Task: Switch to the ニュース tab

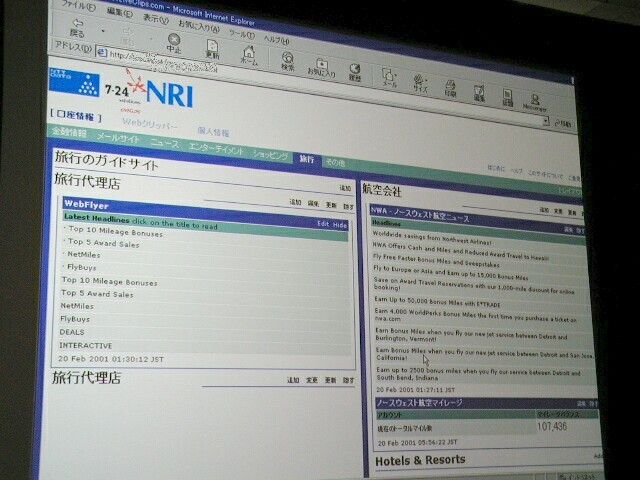Action: 163,143
